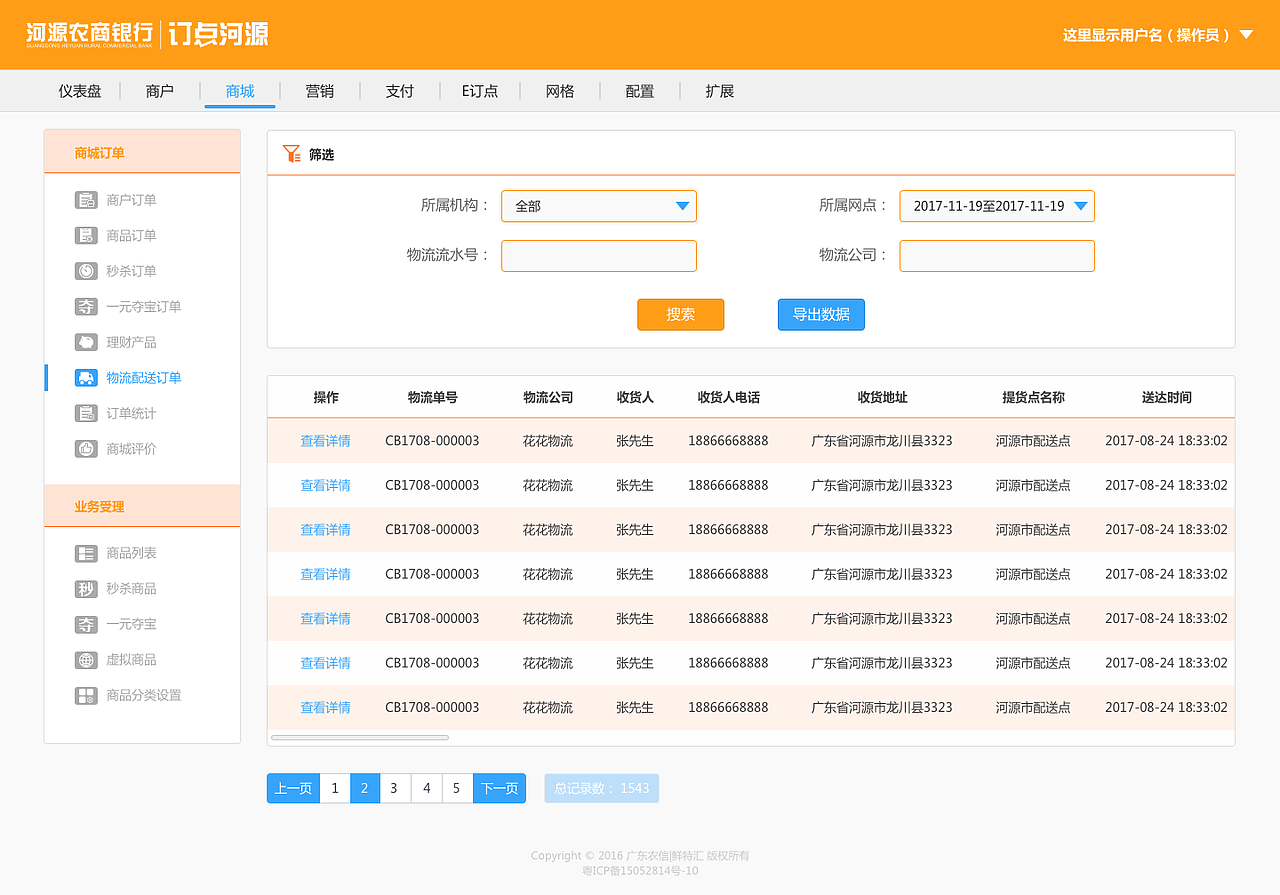This screenshot has height=895, width=1280.
Task: Open the 扩展 tab
Action: (x=720, y=91)
